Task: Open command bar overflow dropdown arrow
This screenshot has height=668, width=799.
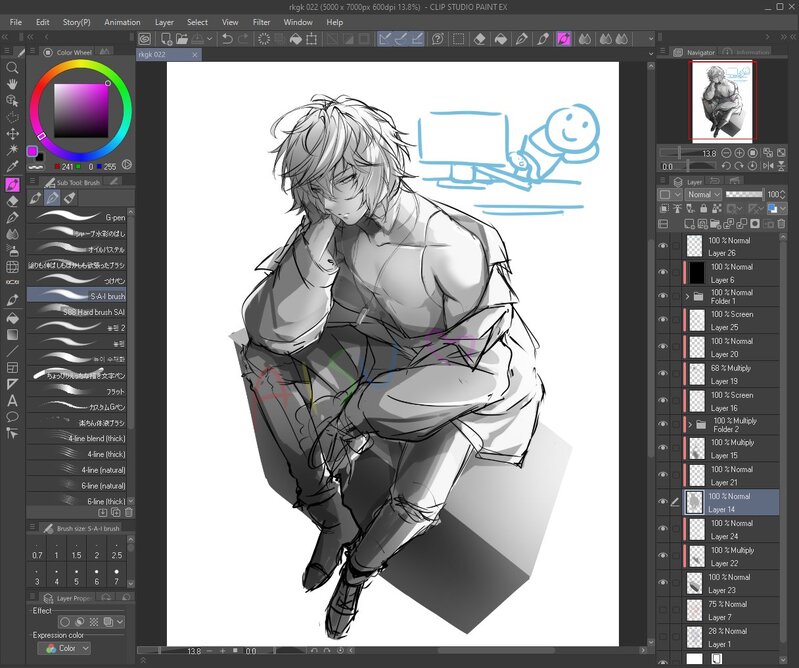Action: click(x=650, y=39)
